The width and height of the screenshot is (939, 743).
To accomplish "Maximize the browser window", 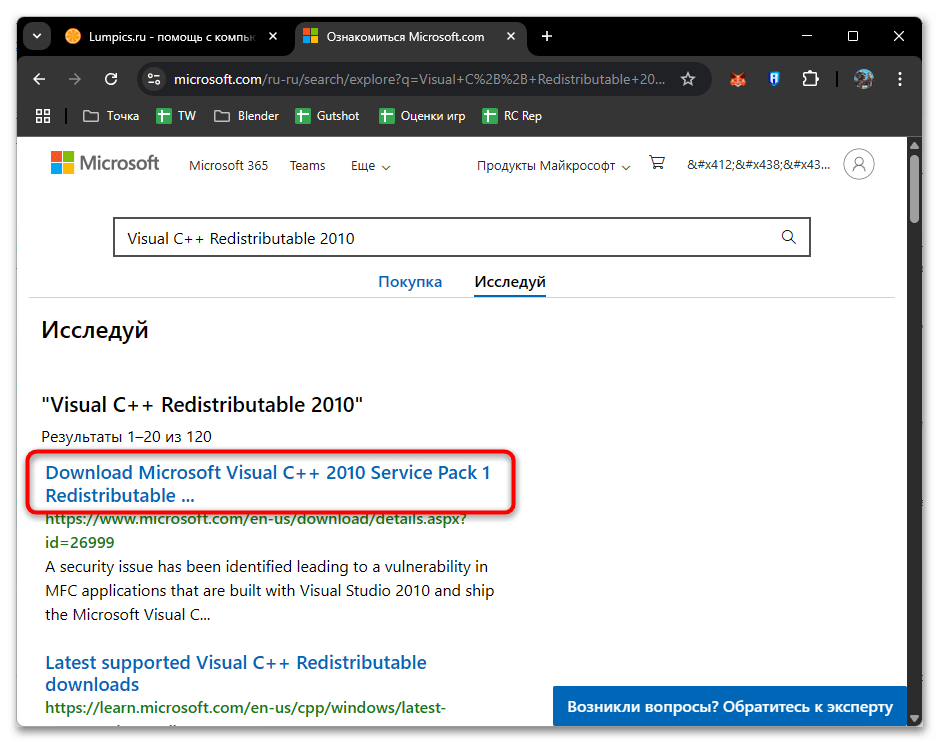I will pos(853,37).
